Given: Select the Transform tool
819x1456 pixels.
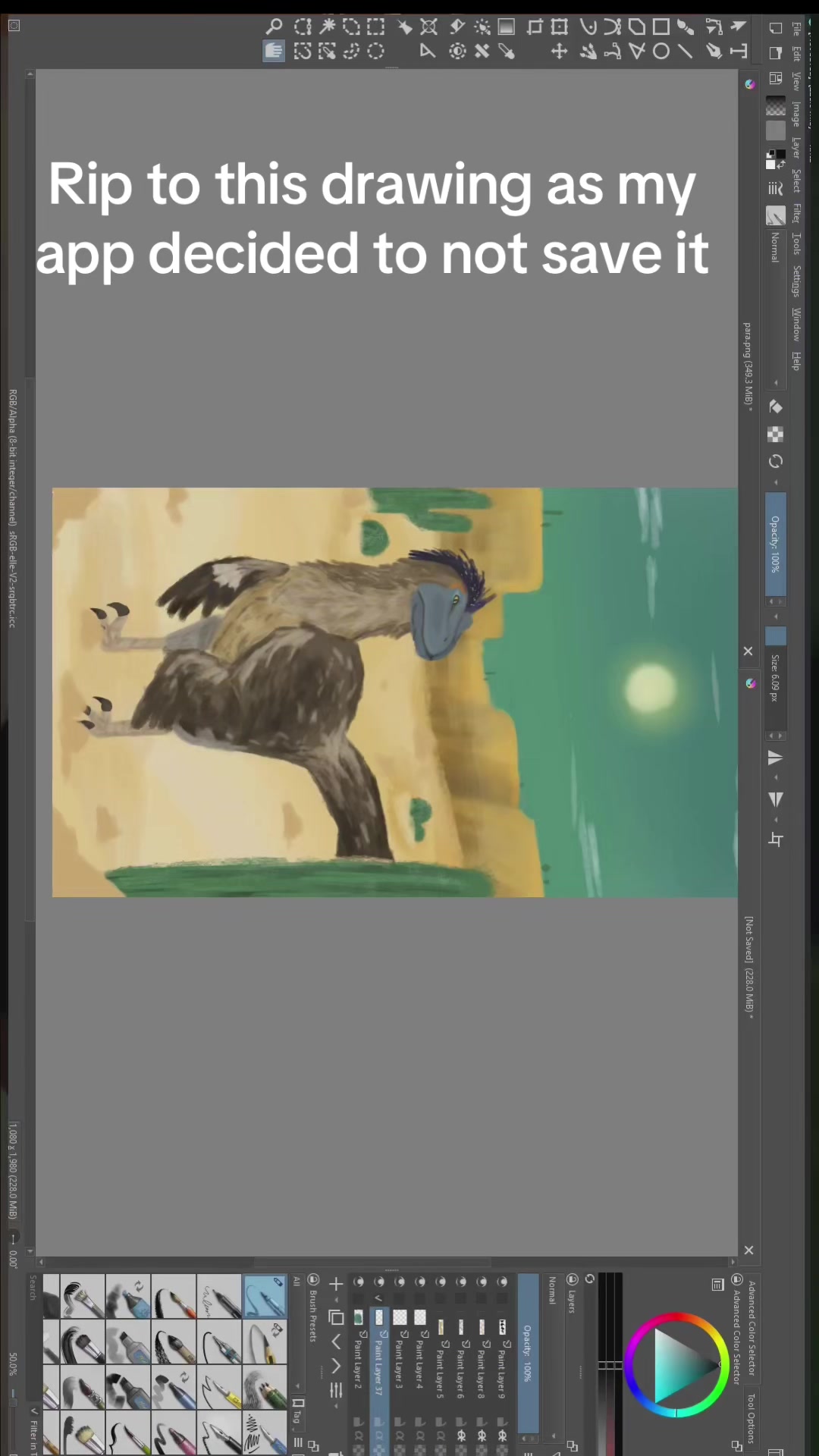Looking at the screenshot, I should [x=560, y=27].
